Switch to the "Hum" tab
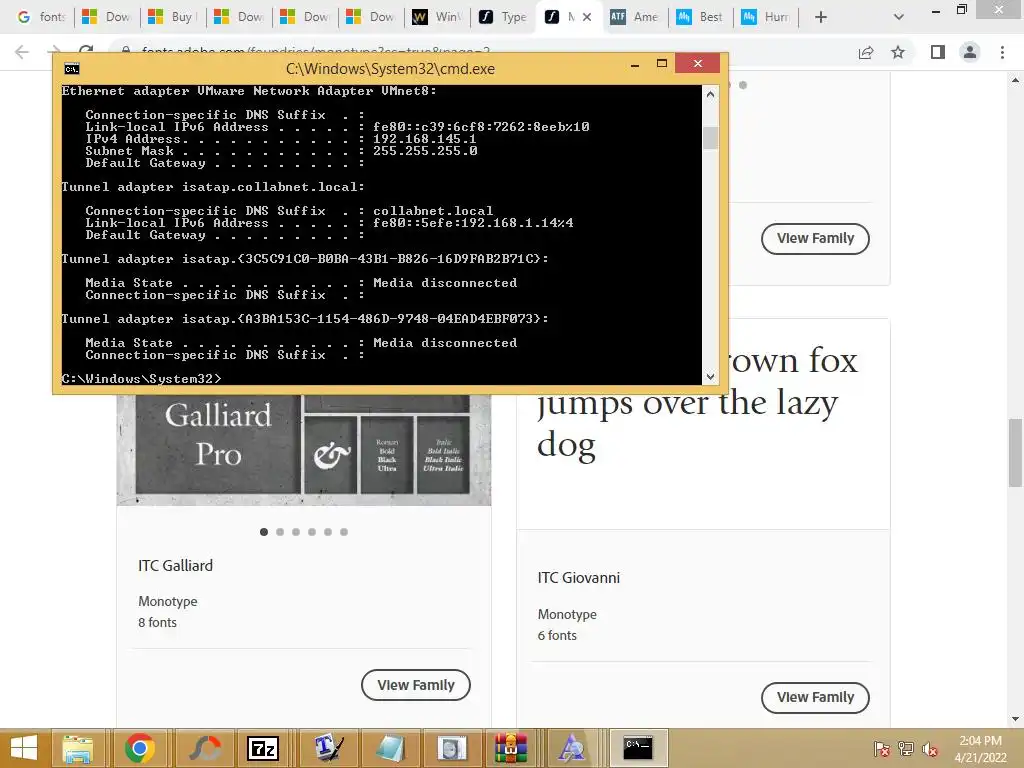The height and width of the screenshot is (768, 1024). (x=767, y=17)
